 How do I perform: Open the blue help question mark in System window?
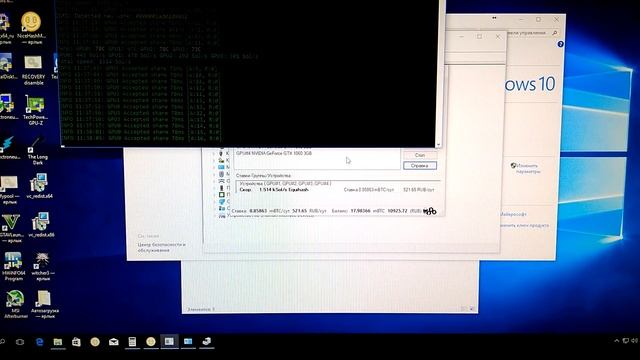pyautogui.click(x=560, y=44)
